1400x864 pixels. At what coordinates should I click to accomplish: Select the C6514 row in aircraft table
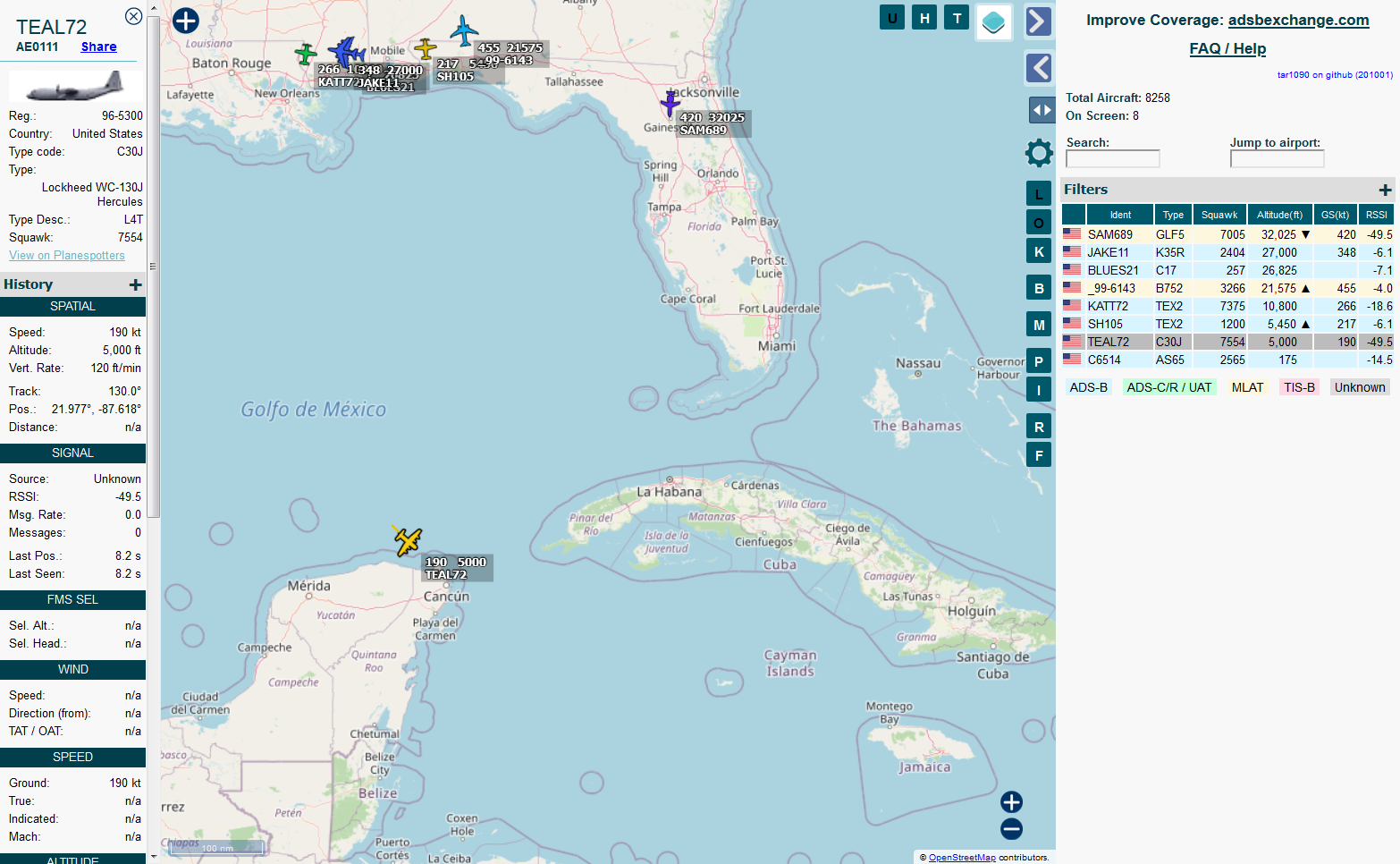[1227, 360]
